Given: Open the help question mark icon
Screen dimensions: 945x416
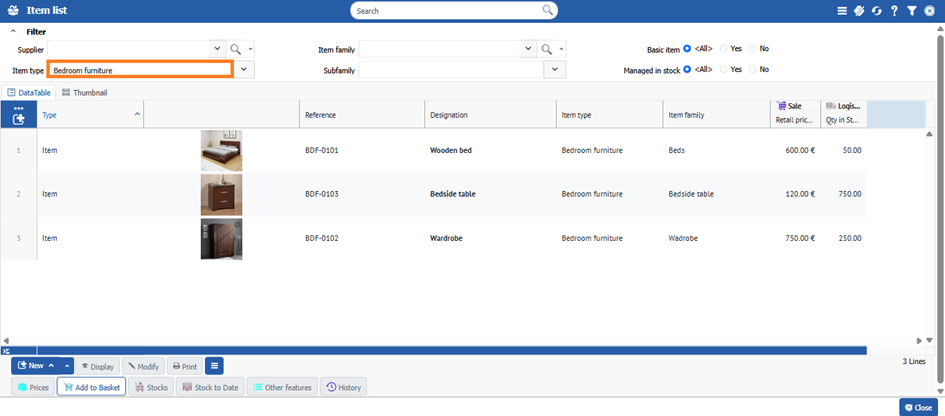Looking at the screenshot, I should point(893,10).
